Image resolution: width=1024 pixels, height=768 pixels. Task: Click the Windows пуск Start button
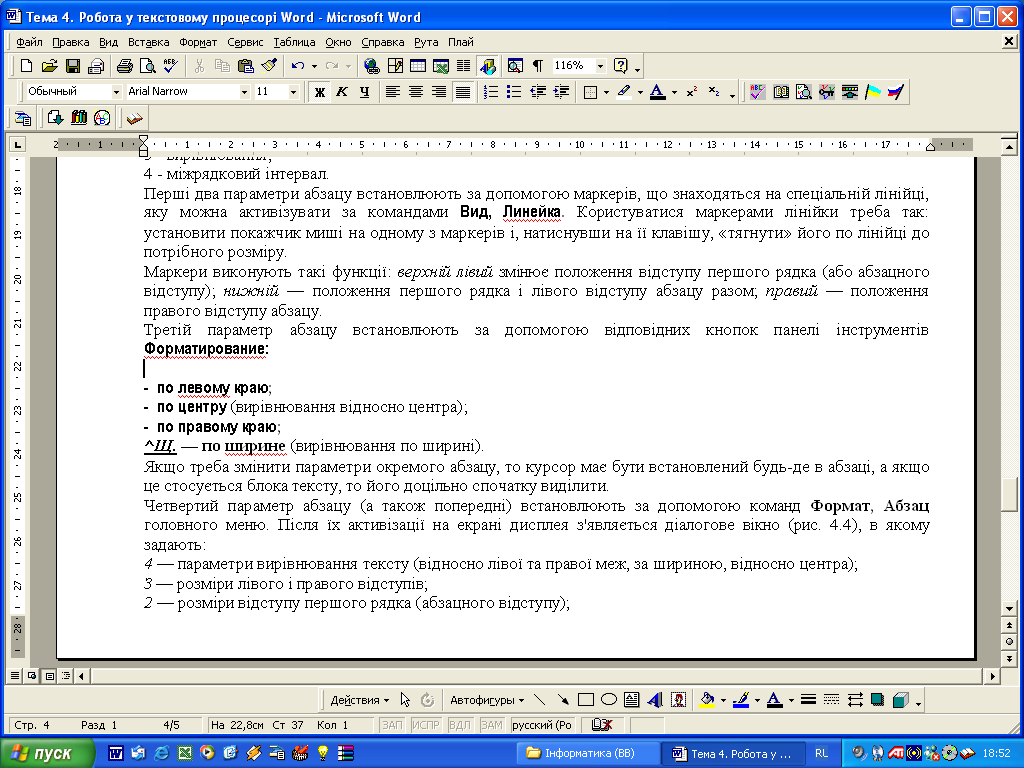(47, 753)
